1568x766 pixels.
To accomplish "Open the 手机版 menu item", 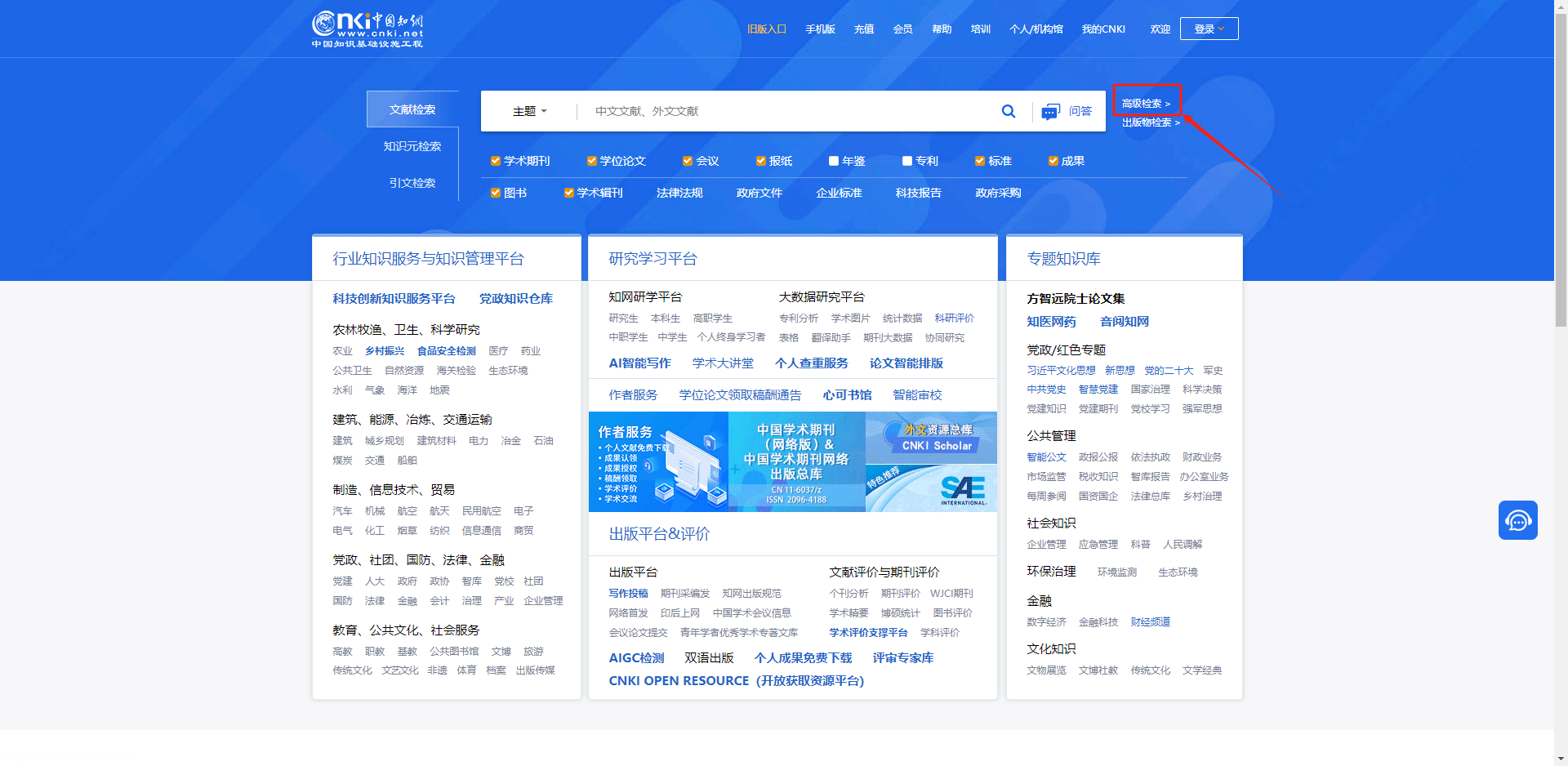I will tap(820, 29).
